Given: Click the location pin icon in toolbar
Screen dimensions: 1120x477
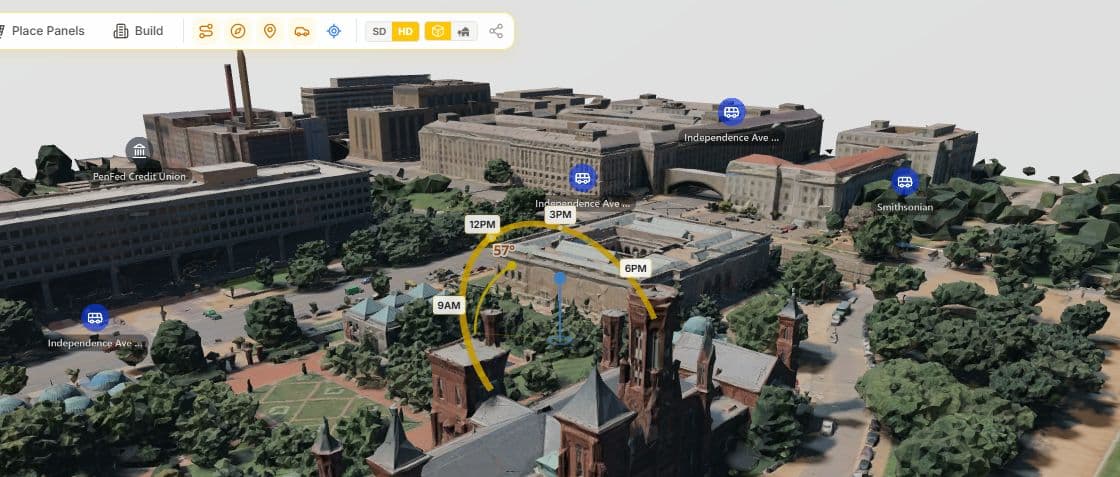Looking at the screenshot, I should 270,31.
